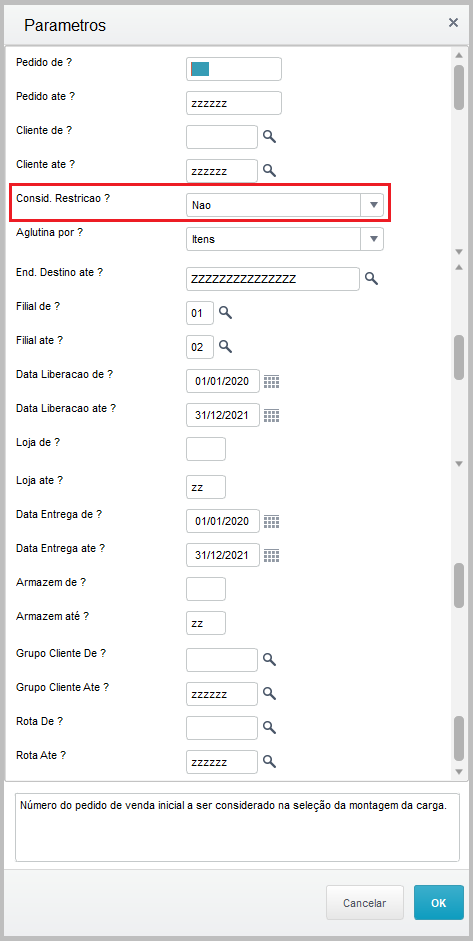Open calendar for Data Entrega de
Viewport: 473px width, 942px height.
pos(272,521)
